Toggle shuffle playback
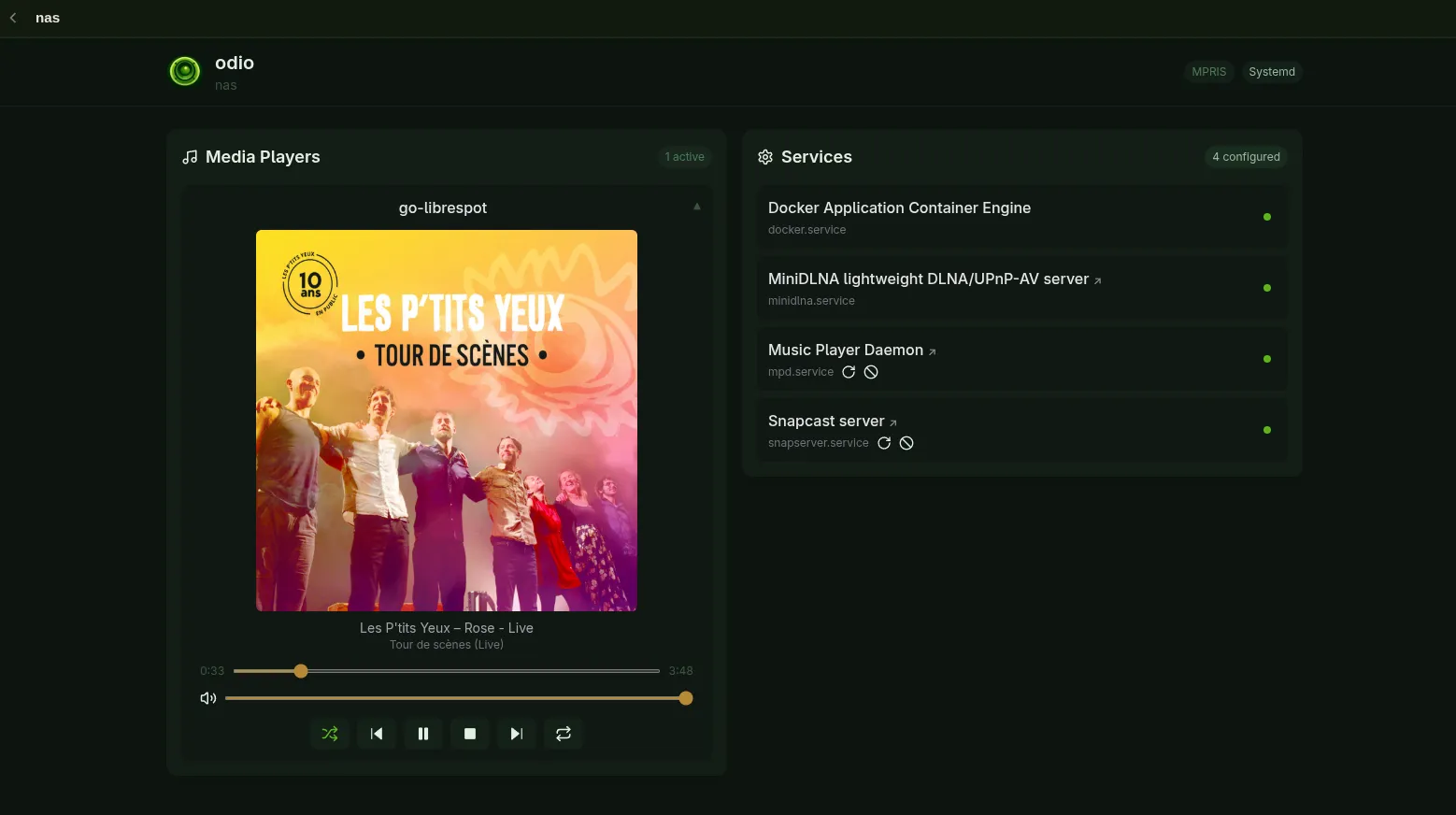Screen dimensions: 1456x815 pos(330,734)
